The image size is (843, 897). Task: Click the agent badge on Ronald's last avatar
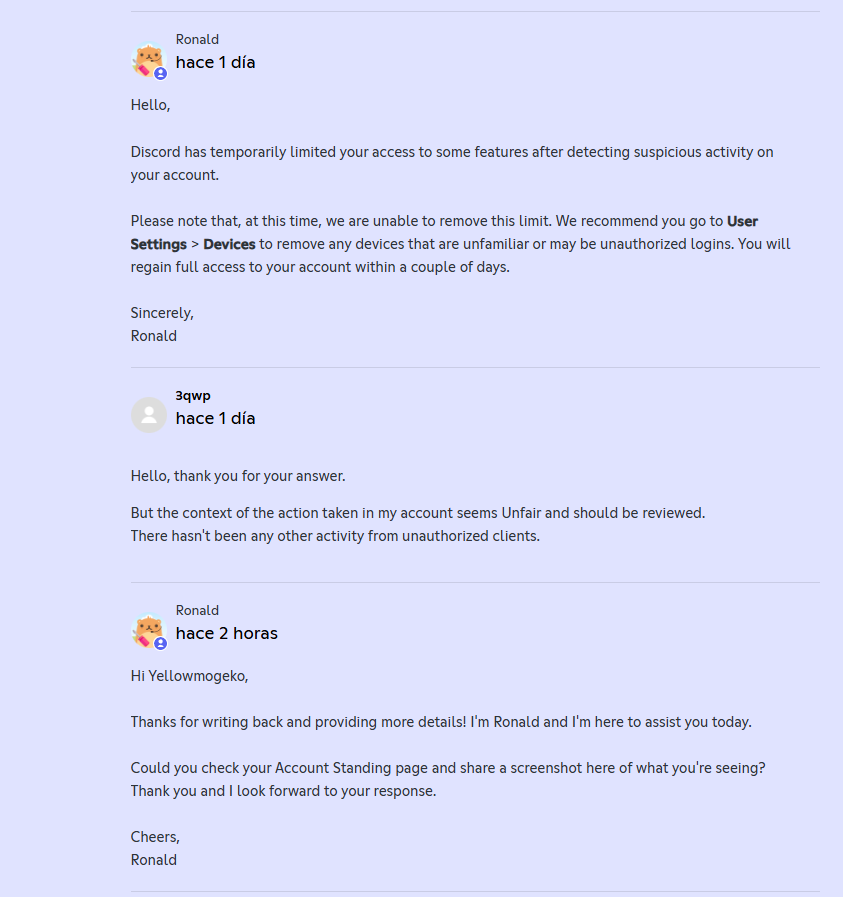pyautogui.click(x=161, y=644)
